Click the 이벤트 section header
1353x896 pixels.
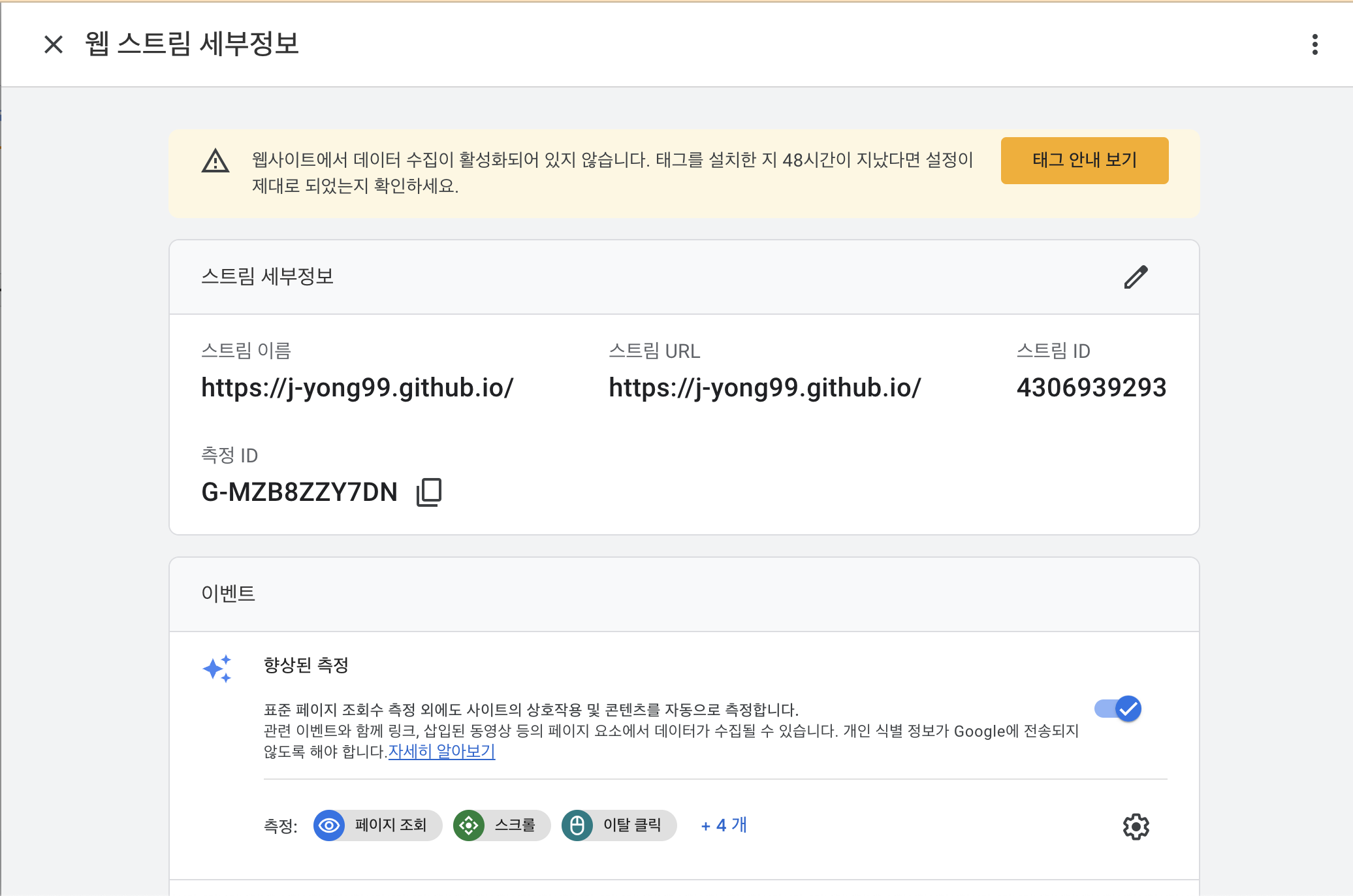pos(228,594)
